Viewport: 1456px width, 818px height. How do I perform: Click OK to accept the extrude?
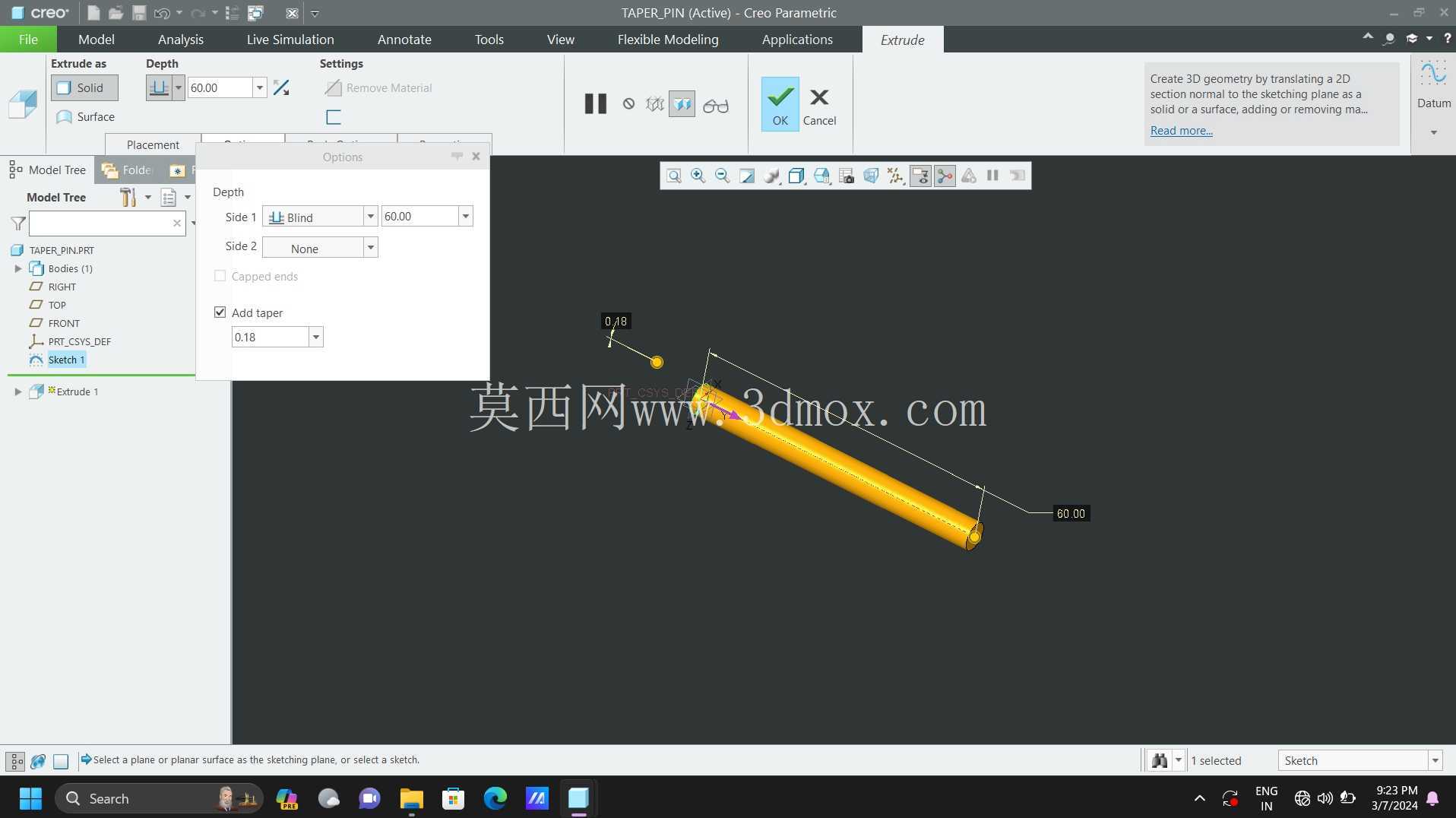780,104
